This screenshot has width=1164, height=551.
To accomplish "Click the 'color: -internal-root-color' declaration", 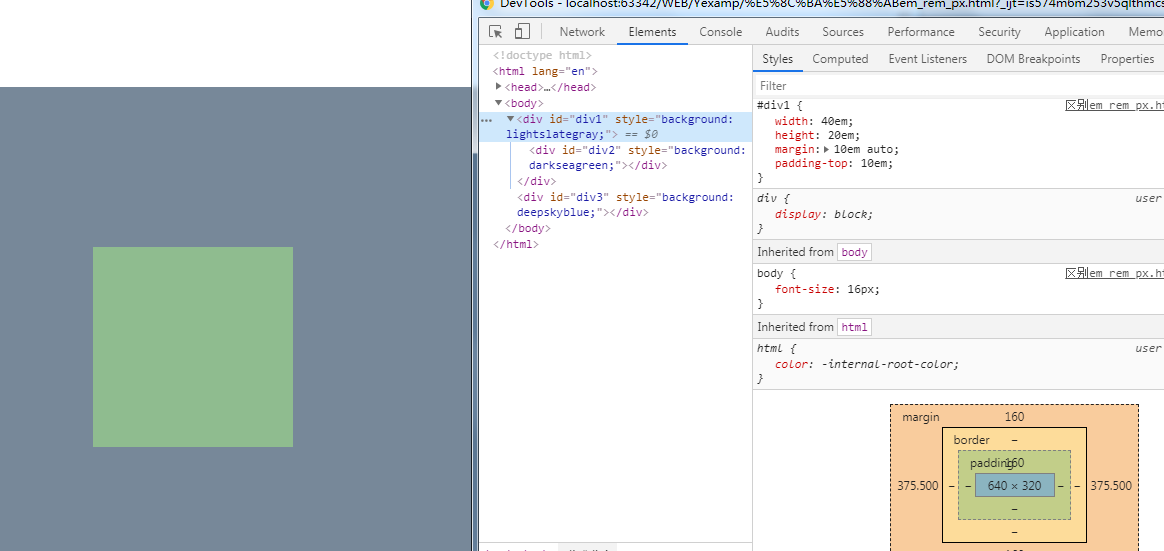I will point(867,364).
